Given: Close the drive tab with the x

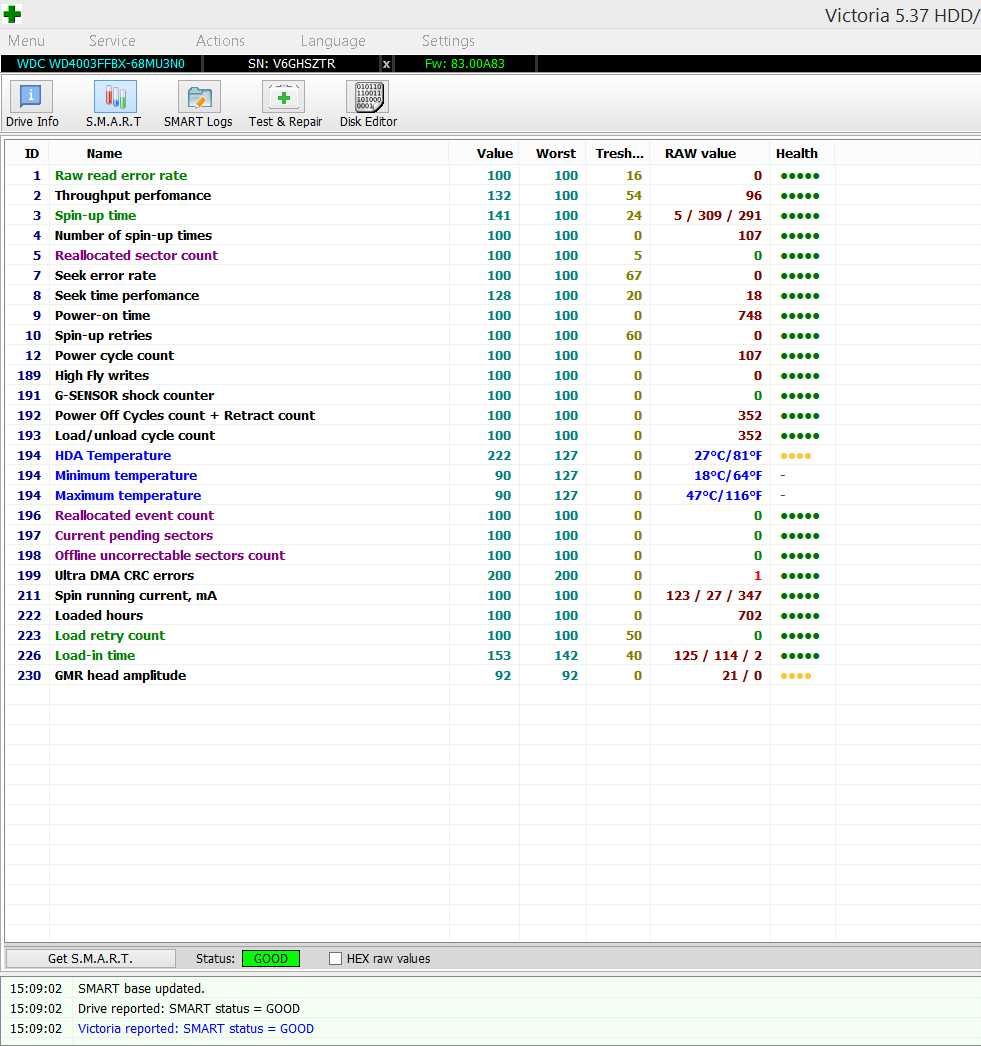Looking at the screenshot, I should 386,64.
